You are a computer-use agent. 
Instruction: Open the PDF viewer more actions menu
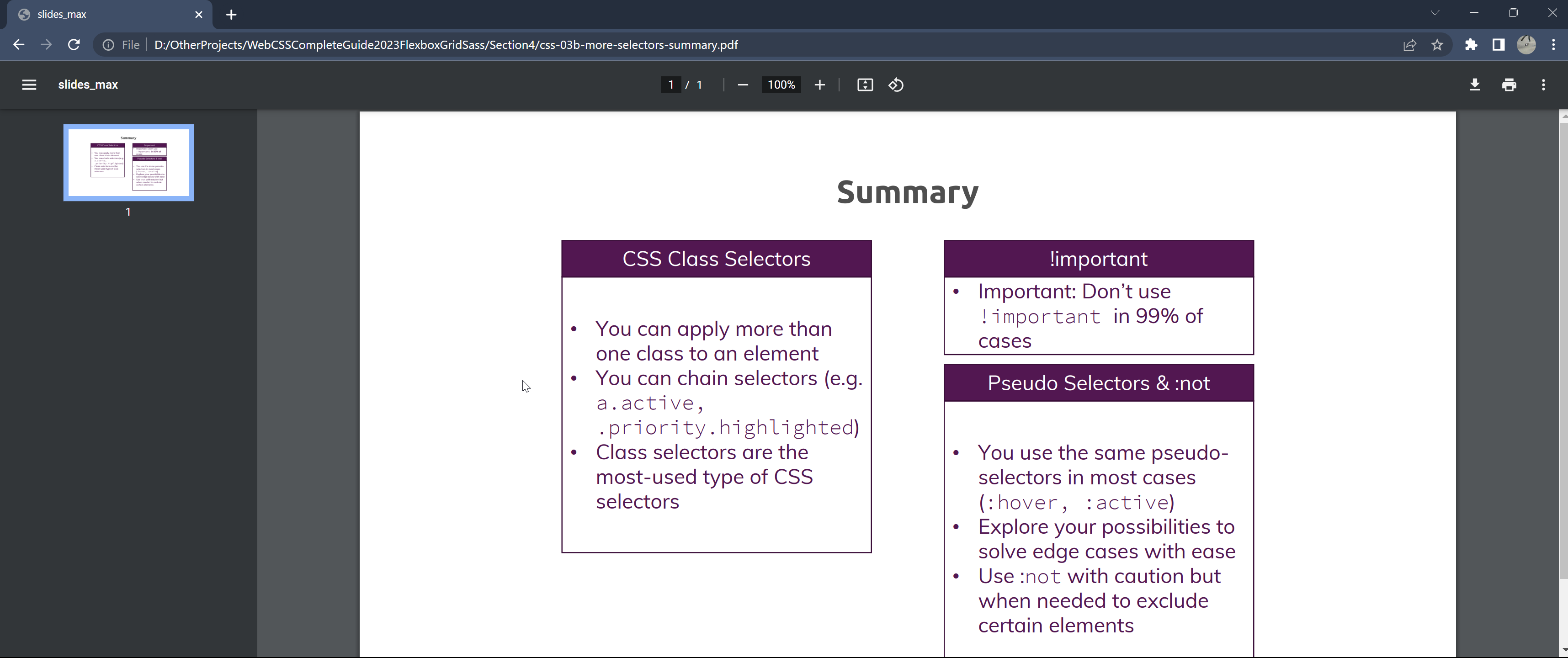(x=1543, y=85)
